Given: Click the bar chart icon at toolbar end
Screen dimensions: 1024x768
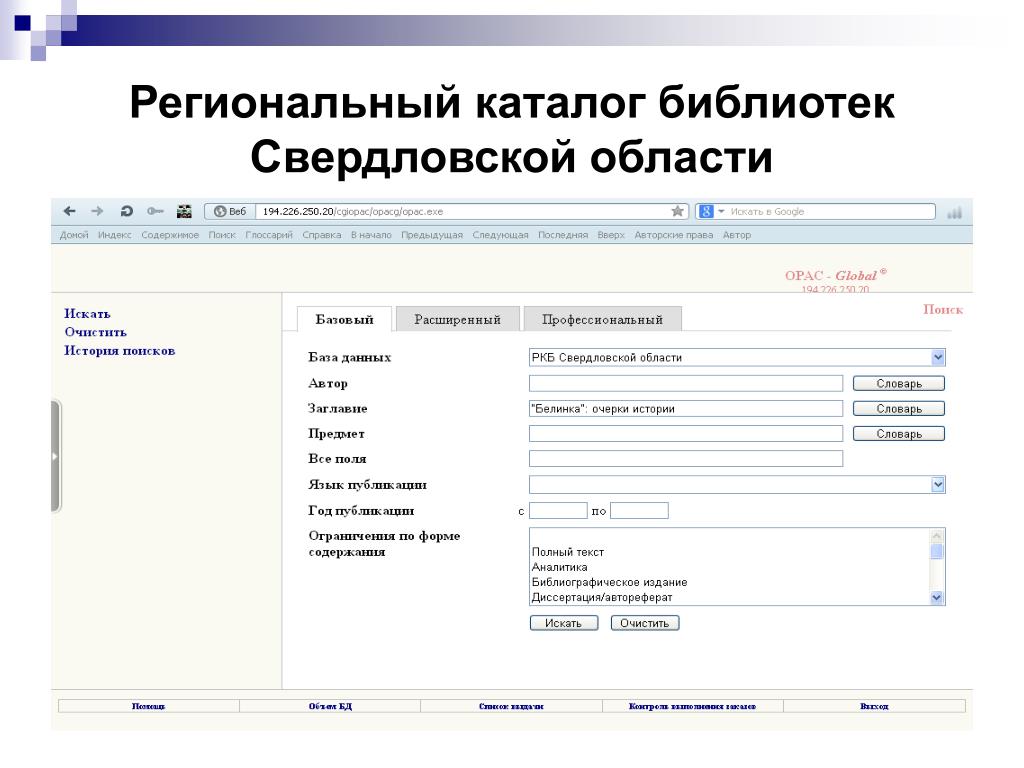Looking at the screenshot, I should (x=955, y=212).
